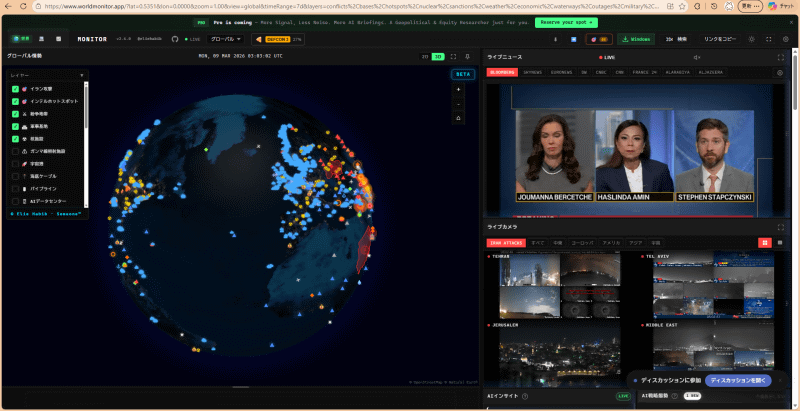
Task: Uncheck the military bases layer checkbox
Action: click(x=15, y=126)
